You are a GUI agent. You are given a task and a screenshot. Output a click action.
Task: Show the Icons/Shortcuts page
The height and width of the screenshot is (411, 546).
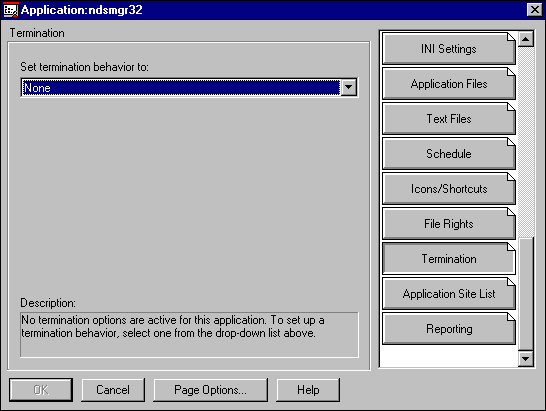[x=448, y=189]
